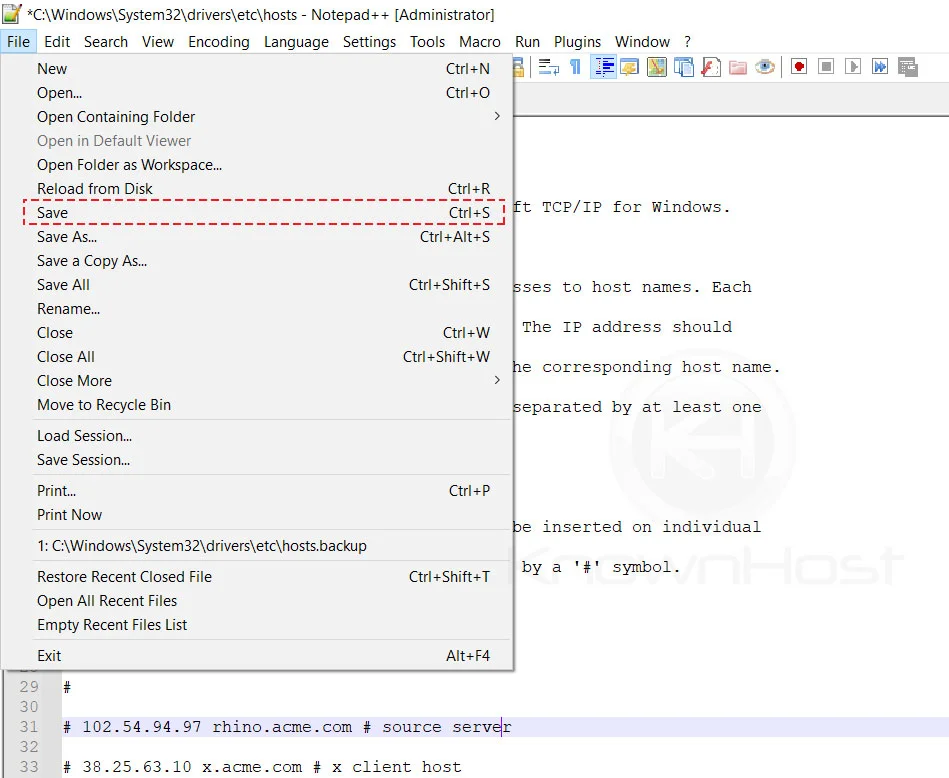949x778 pixels.
Task: Run the macro multiple times
Action: pyautogui.click(x=879, y=66)
